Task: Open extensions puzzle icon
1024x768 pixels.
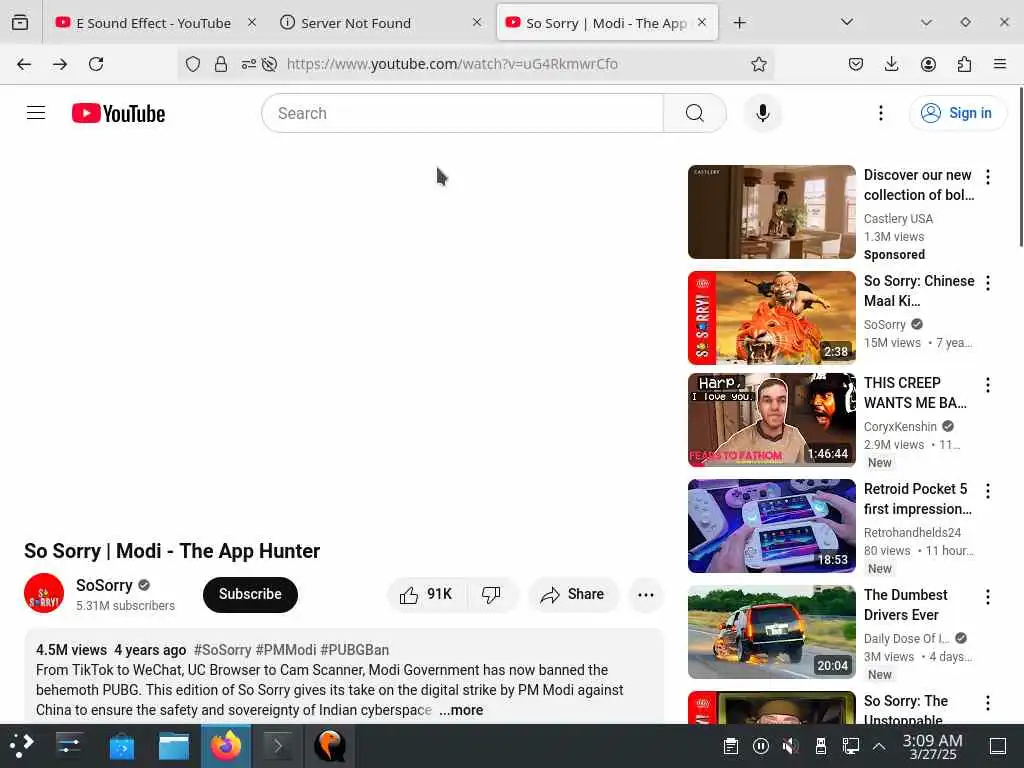Action: point(964,64)
